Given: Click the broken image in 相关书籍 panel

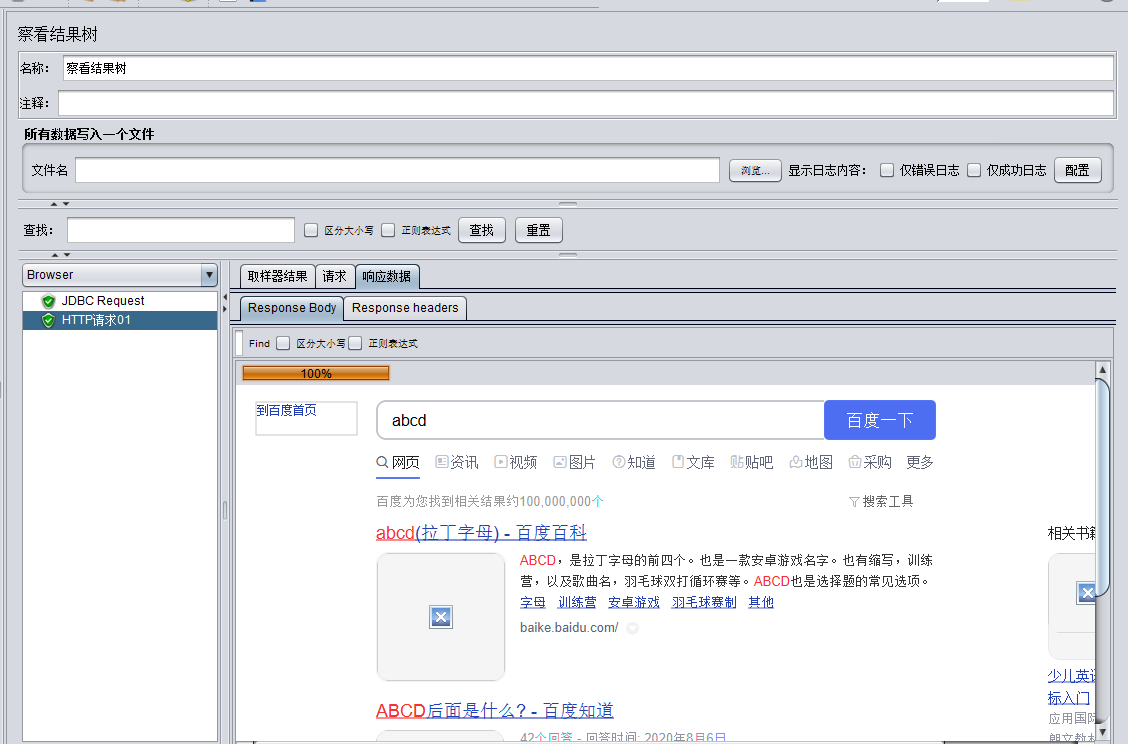Looking at the screenshot, I should (x=1086, y=593).
